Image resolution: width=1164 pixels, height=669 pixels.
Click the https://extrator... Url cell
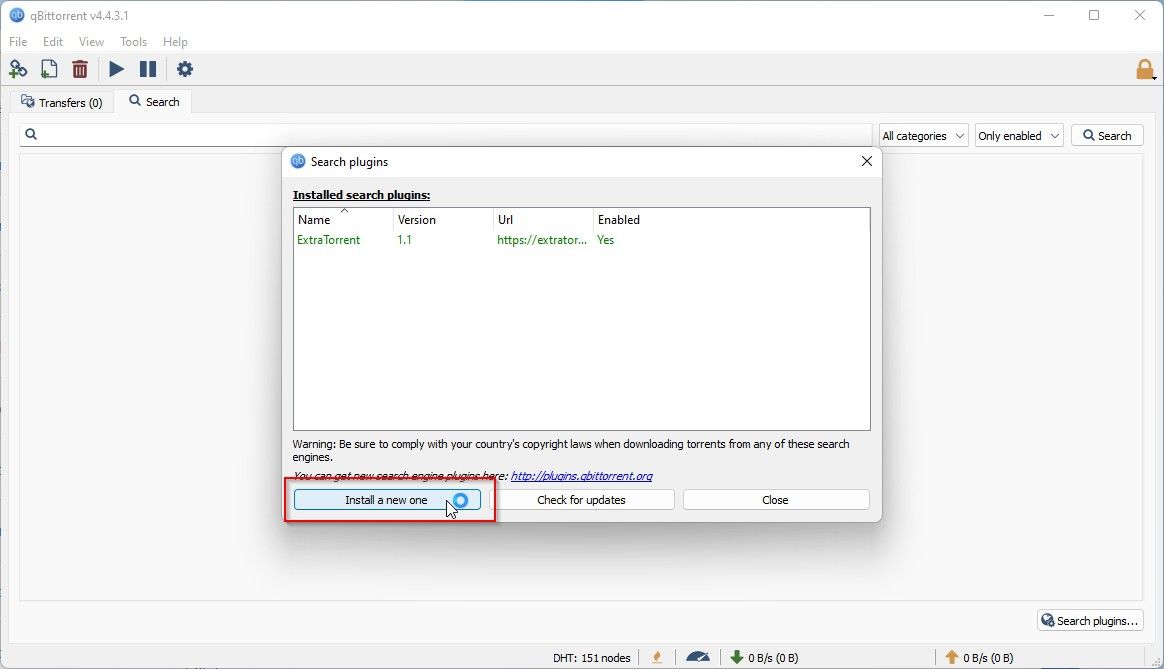pyautogui.click(x=542, y=240)
